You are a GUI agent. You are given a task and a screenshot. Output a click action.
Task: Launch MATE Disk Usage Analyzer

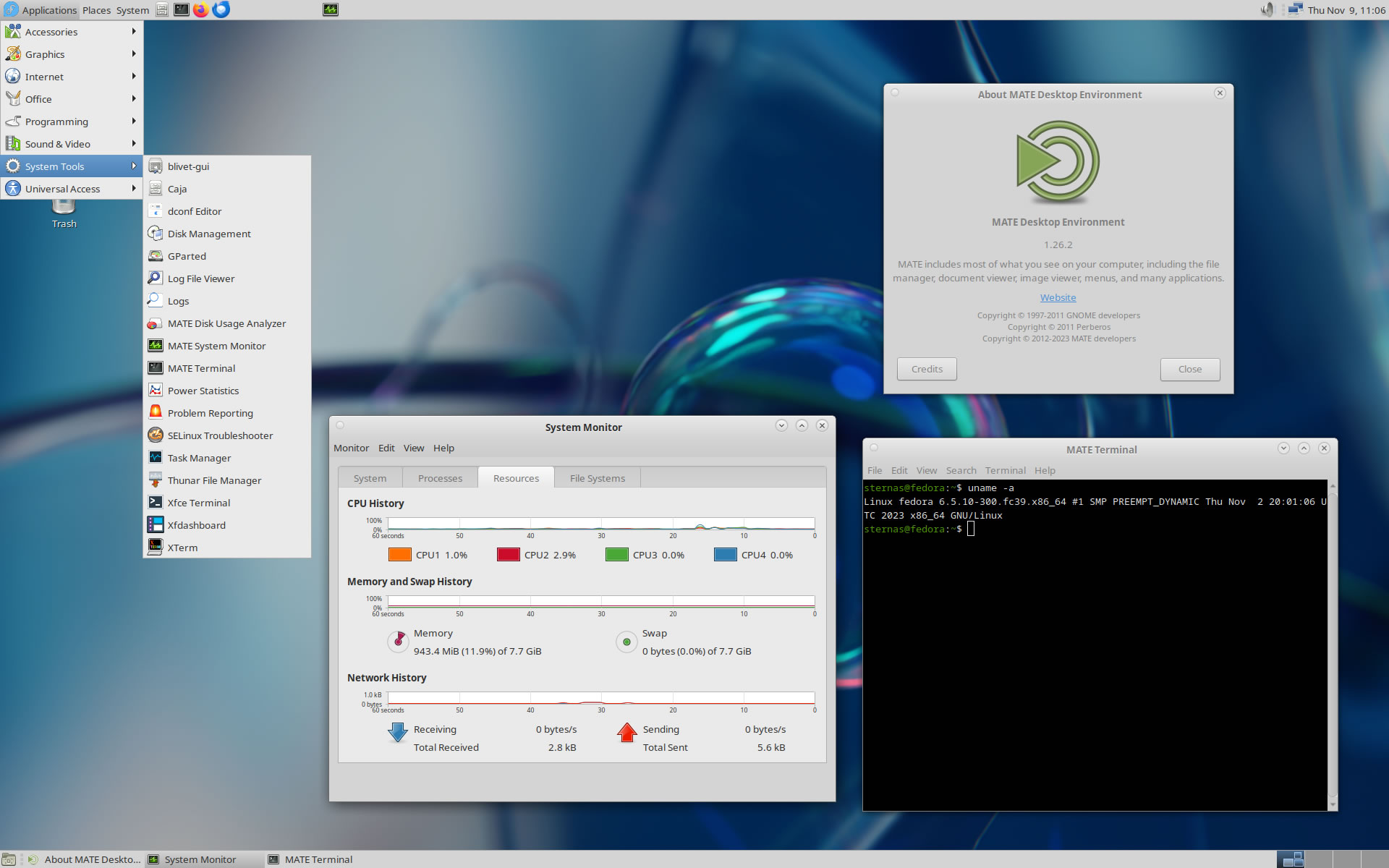click(227, 323)
